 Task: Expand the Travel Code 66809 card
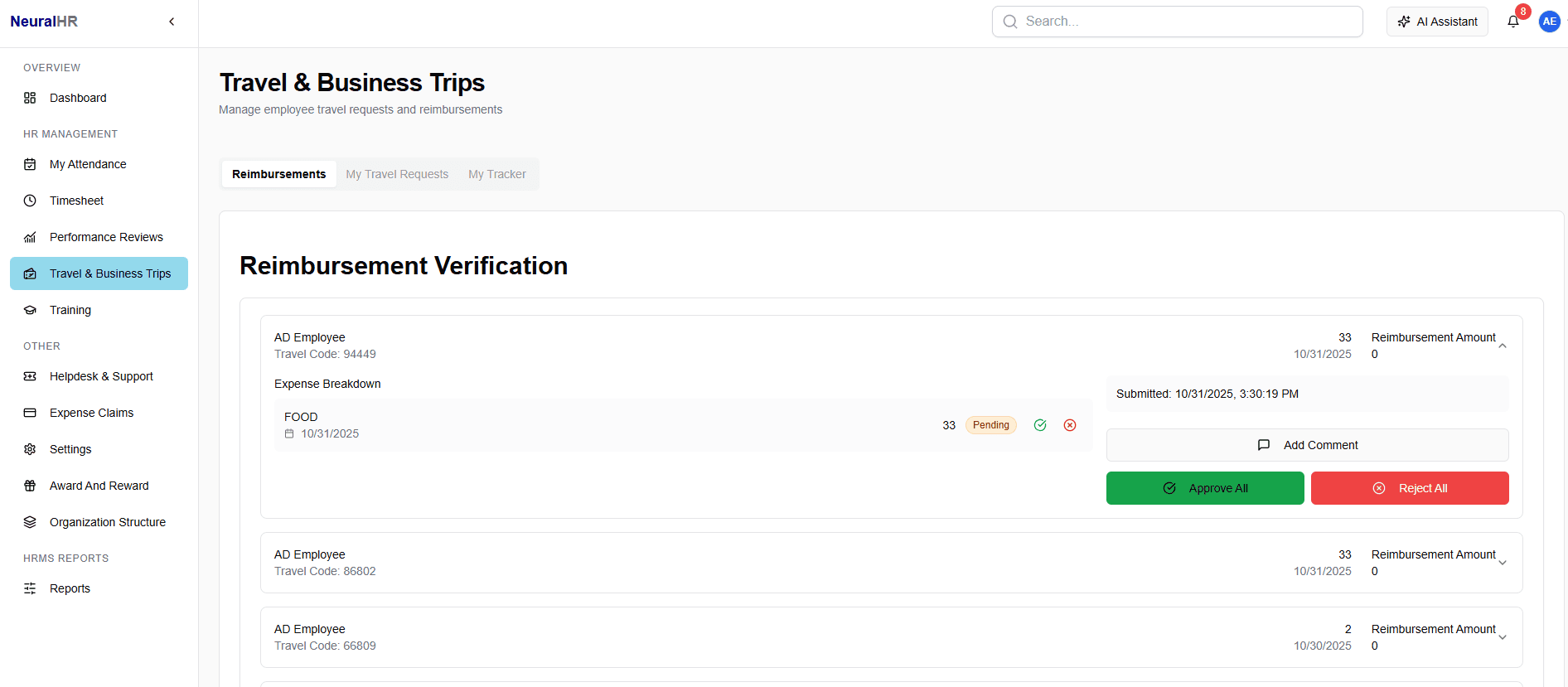point(1503,637)
